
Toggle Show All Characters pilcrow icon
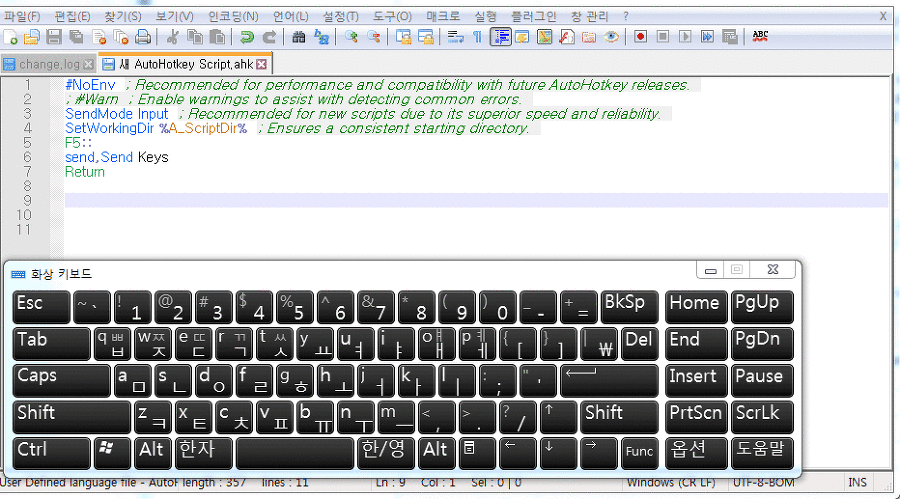tap(477, 37)
